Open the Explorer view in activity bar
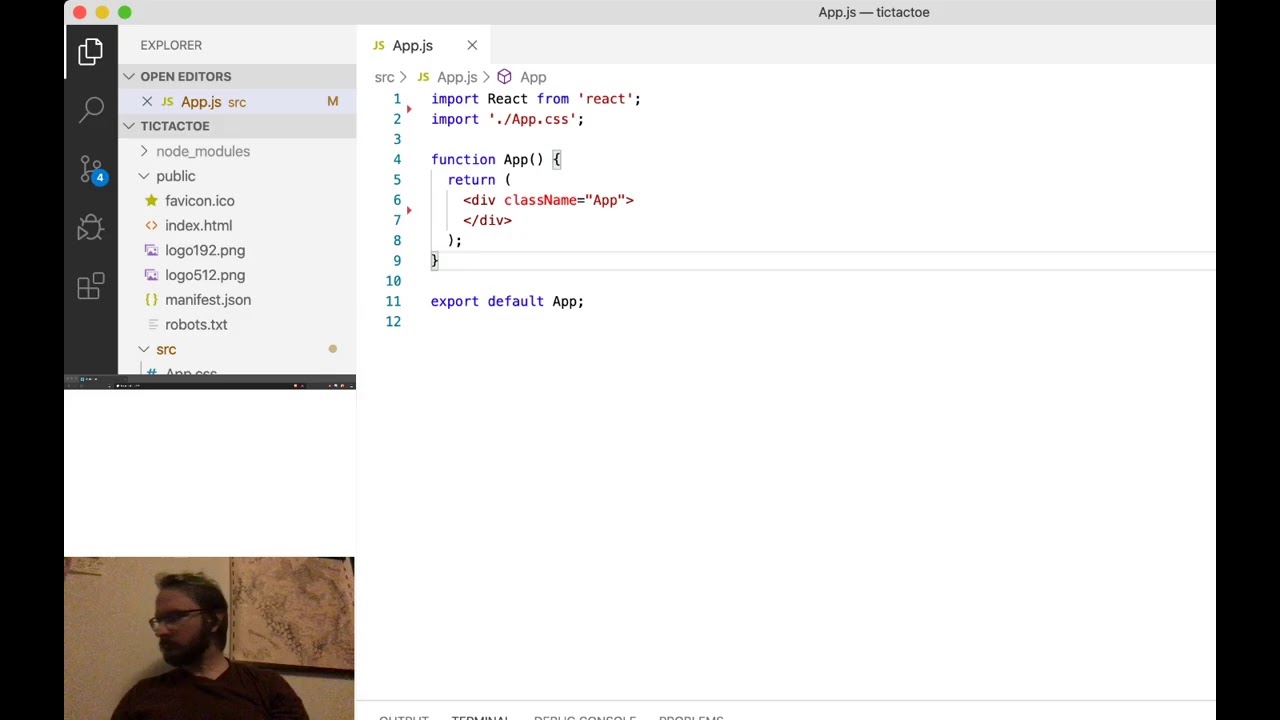This screenshot has width=1280, height=720. click(91, 51)
